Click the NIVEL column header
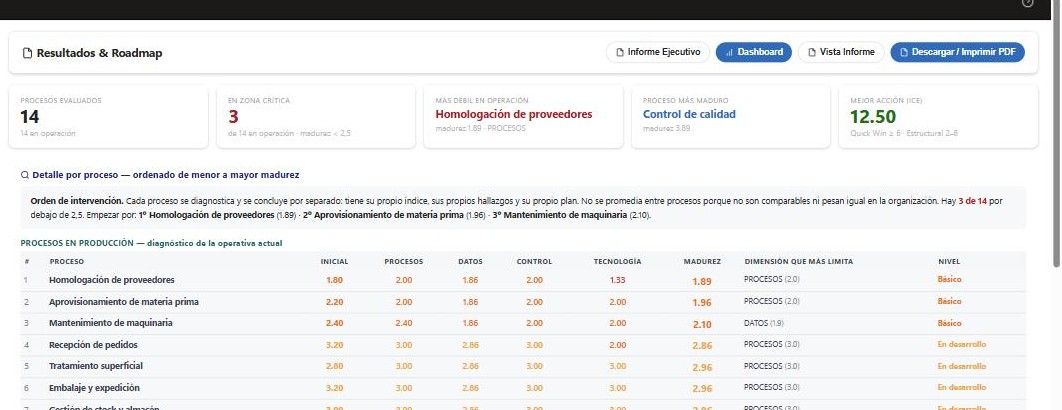 point(949,262)
